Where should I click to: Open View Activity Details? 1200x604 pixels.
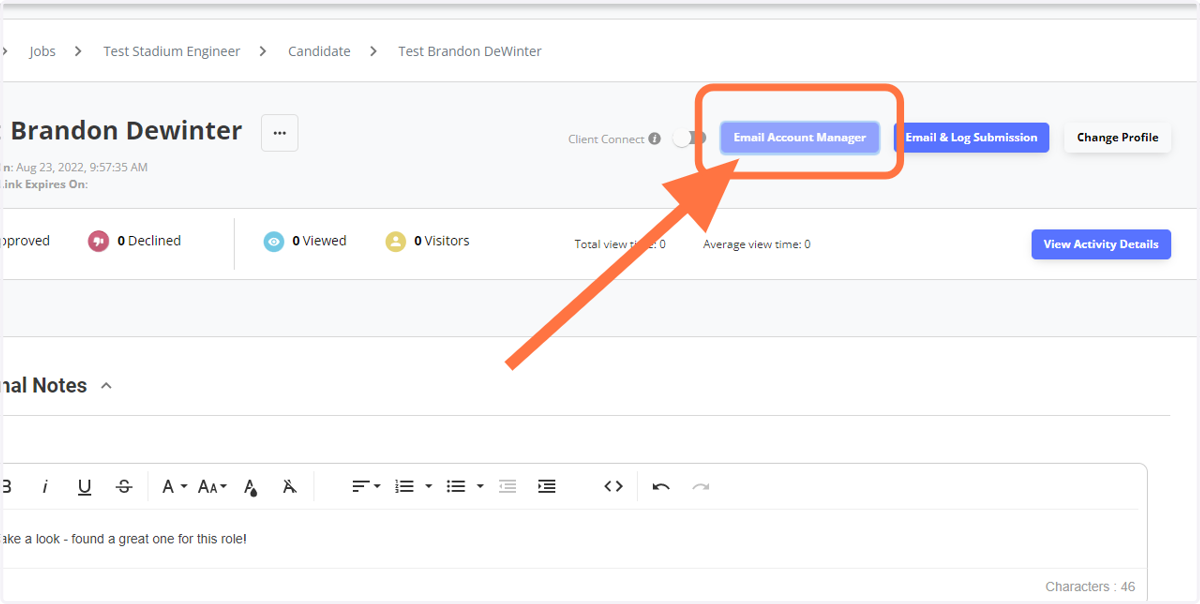pyautogui.click(x=1101, y=244)
